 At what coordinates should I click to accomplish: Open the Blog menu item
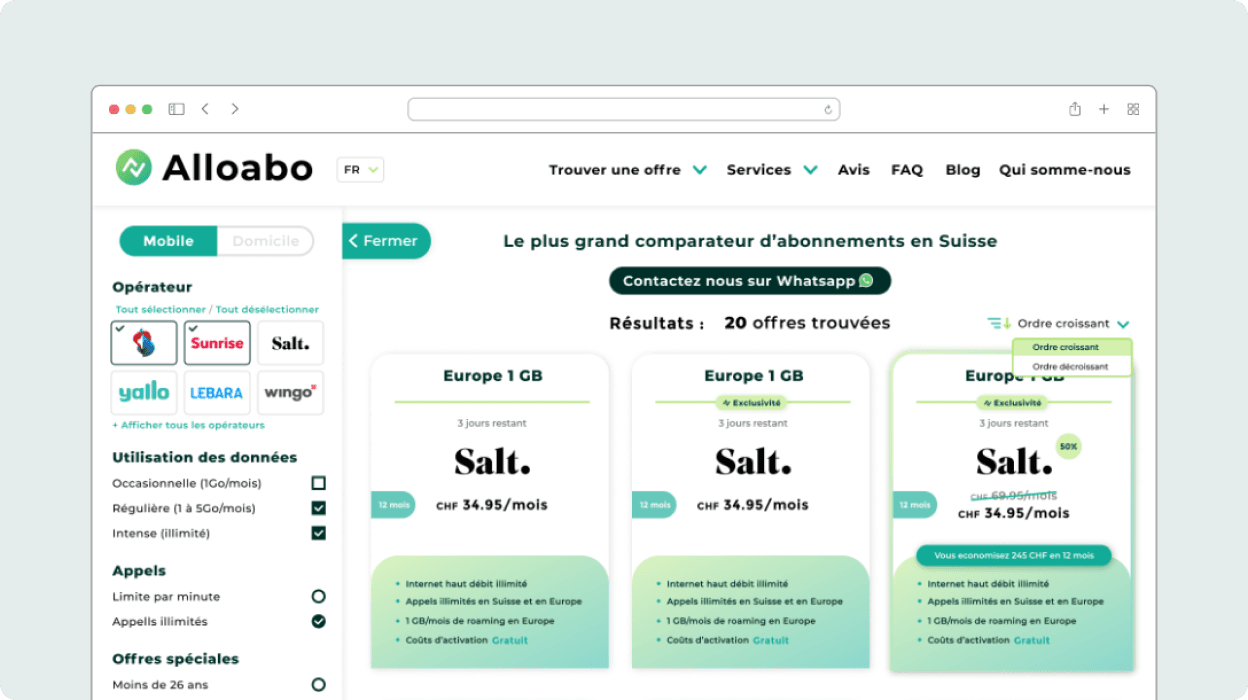[963, 170]
